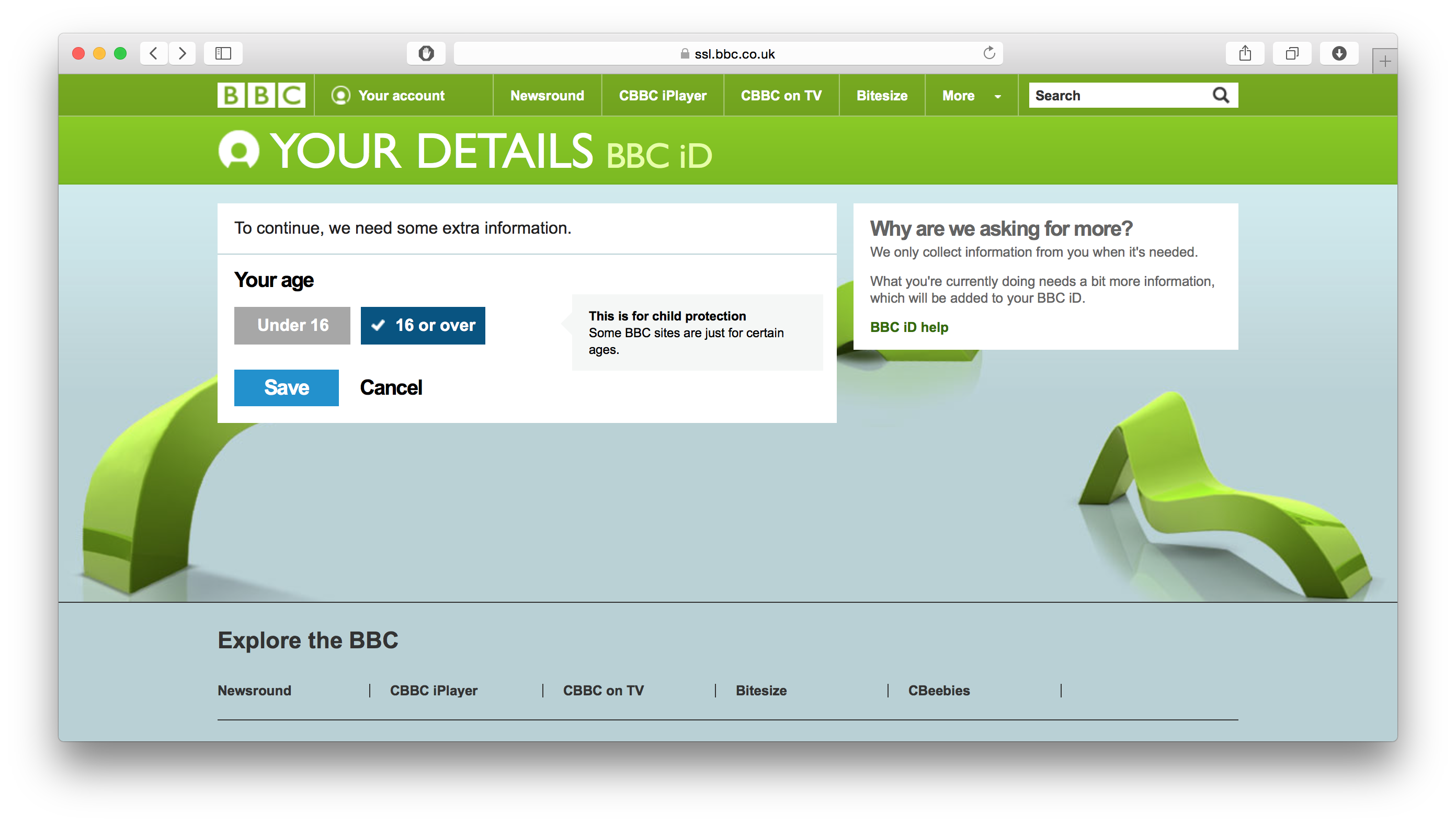Viewport: 1456px width, 825px height.
Task: Open Newsround in the top navigation
Action: 547,96
